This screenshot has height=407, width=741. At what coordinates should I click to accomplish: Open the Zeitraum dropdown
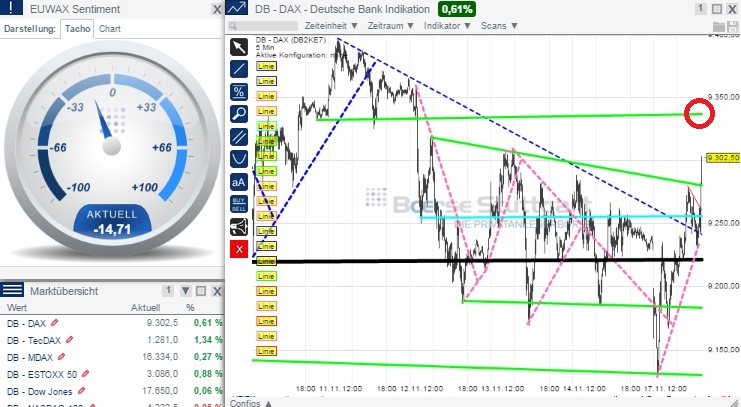[x=390, y=26]
